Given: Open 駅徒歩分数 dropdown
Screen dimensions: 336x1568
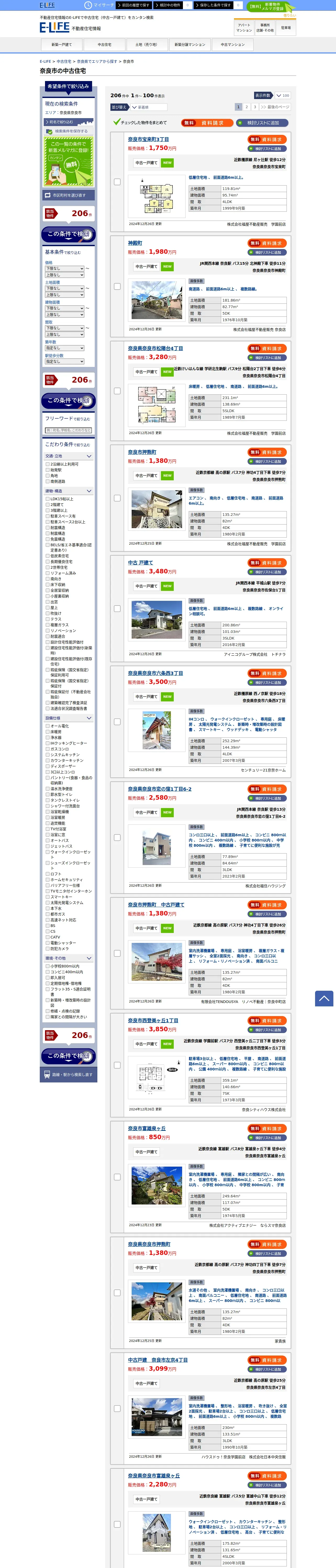Looking at the screenshot, I should coord(64,362).
